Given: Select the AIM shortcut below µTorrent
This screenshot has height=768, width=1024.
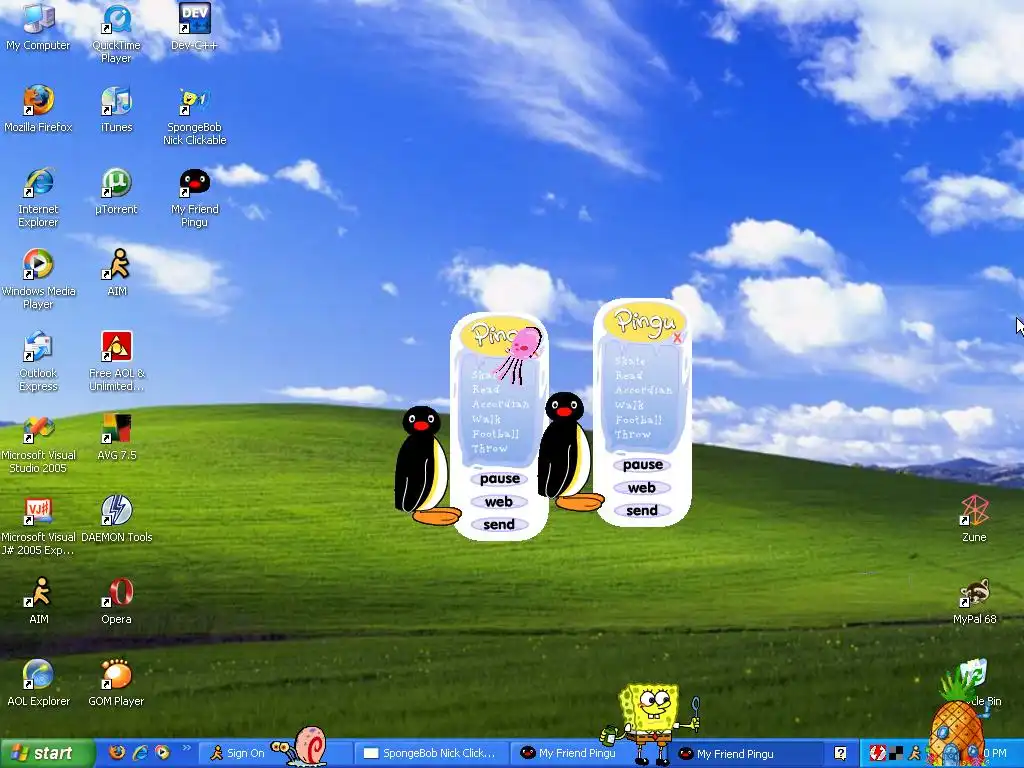Looking at the screenshot, I should tap(116, 273).
